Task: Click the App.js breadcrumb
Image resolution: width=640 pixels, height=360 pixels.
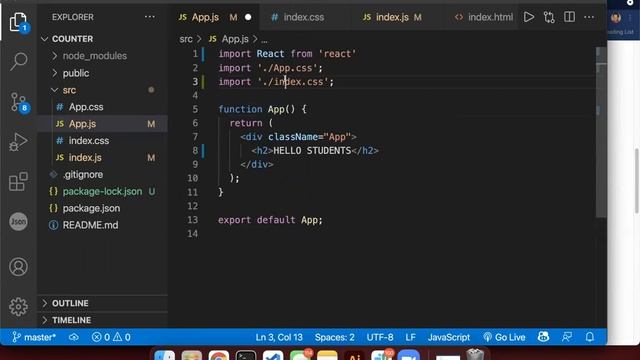Action: point(235,39)
